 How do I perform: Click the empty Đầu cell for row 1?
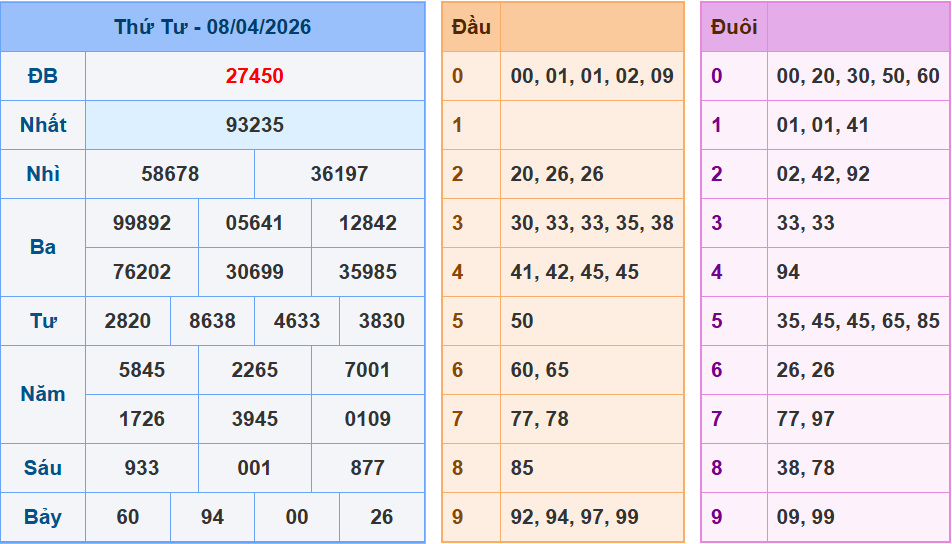pyautogui.click(x=592, y=125)
